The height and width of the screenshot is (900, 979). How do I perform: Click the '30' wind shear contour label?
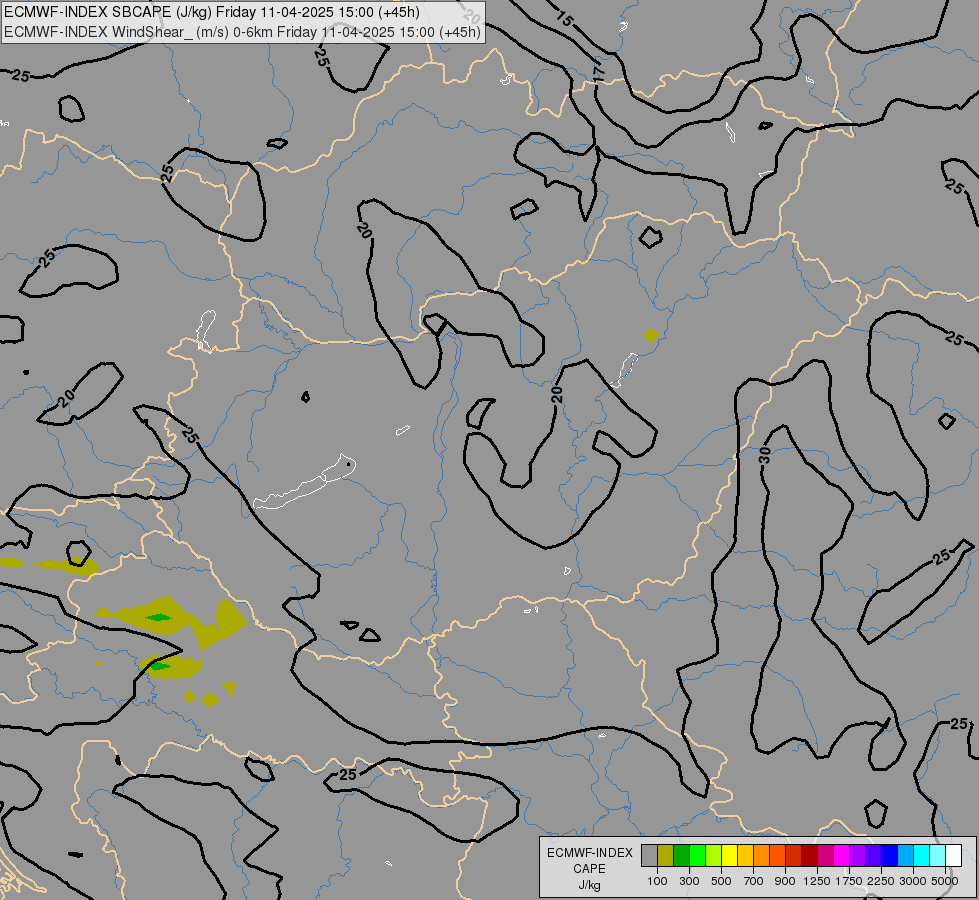[x=765, y=455]
